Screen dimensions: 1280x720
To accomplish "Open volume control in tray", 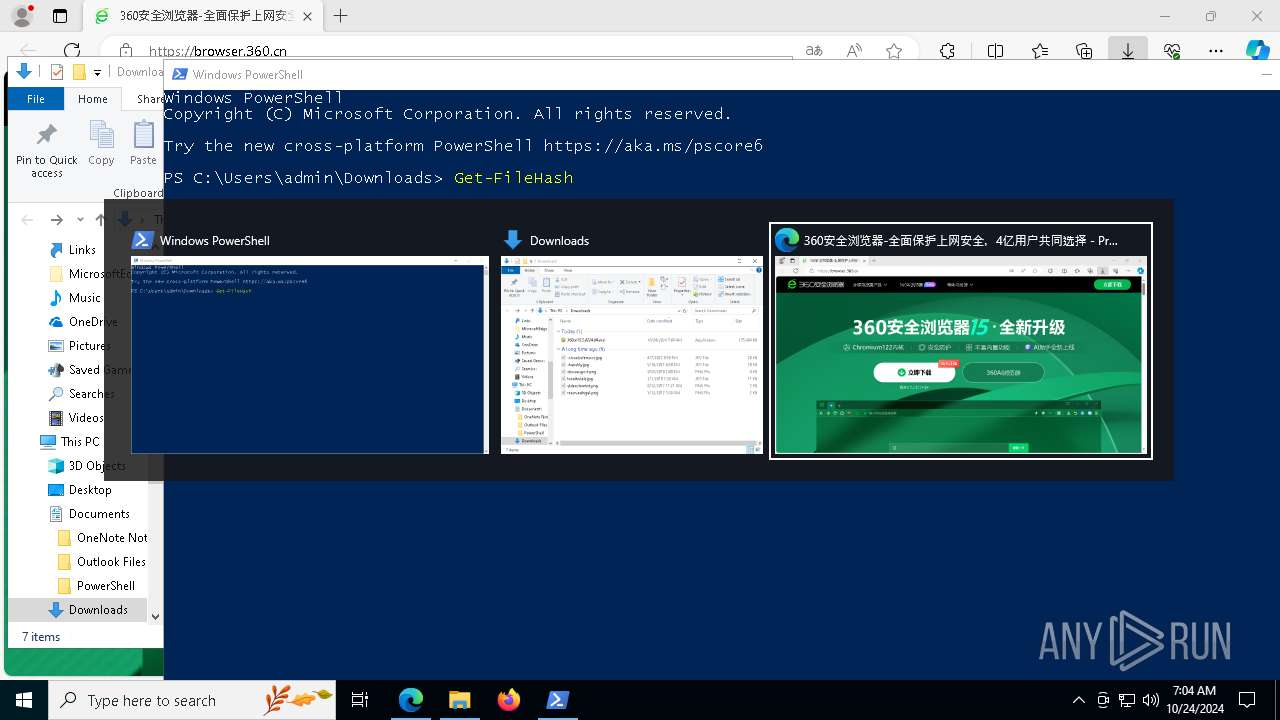I will tap(1150, 700).
